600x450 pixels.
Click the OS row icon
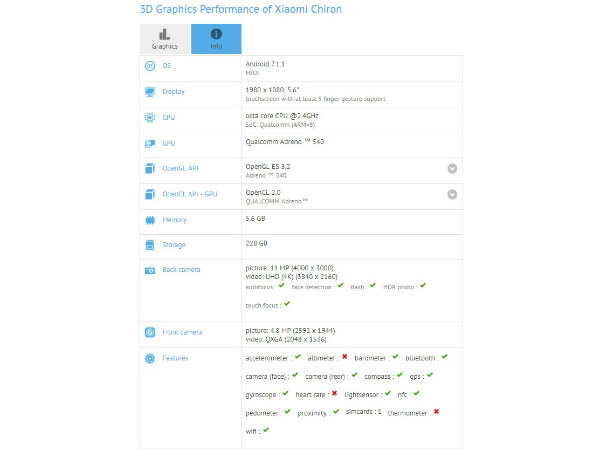[x=150, y=66]
